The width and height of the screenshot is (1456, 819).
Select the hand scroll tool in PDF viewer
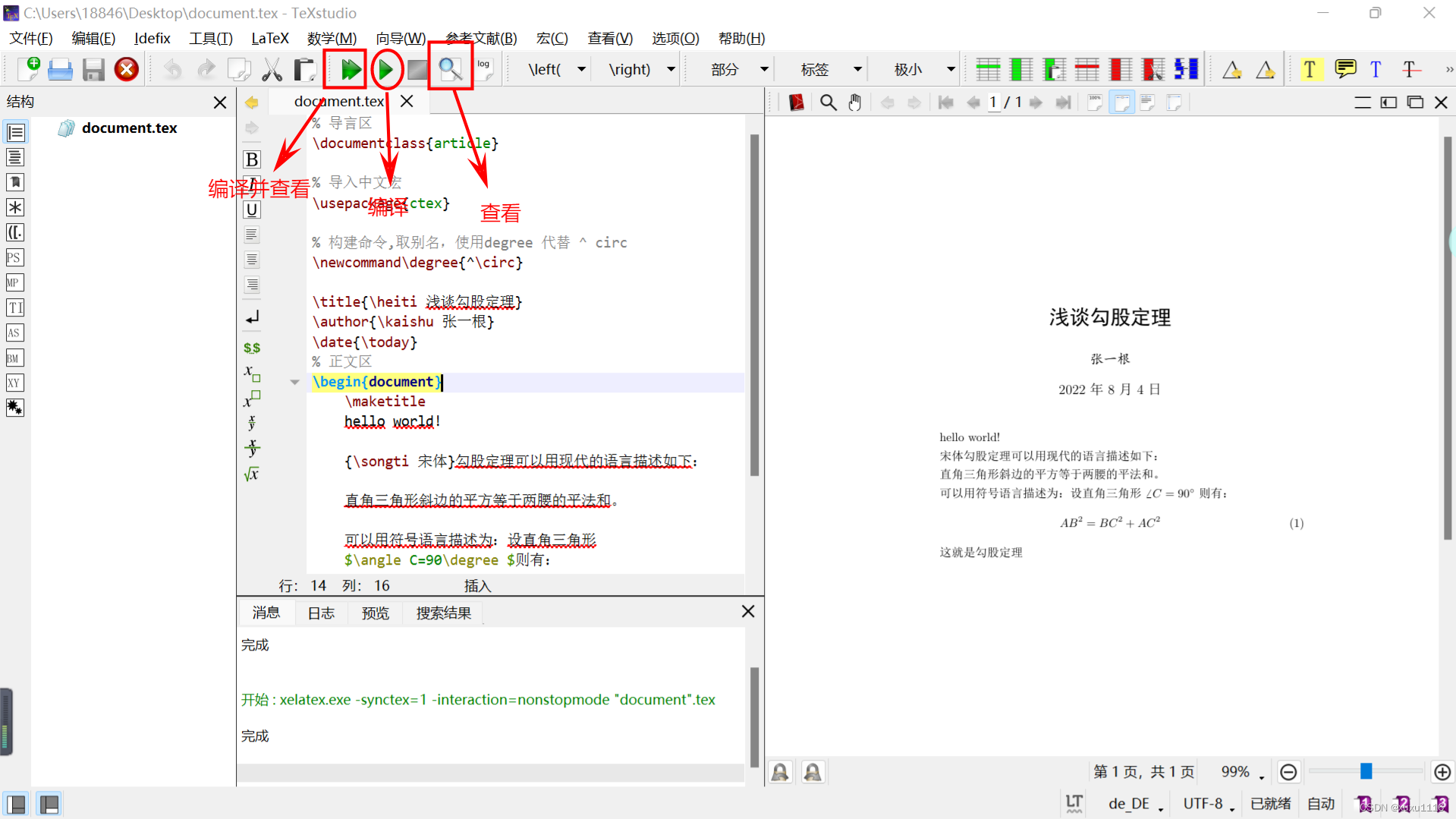855,102
